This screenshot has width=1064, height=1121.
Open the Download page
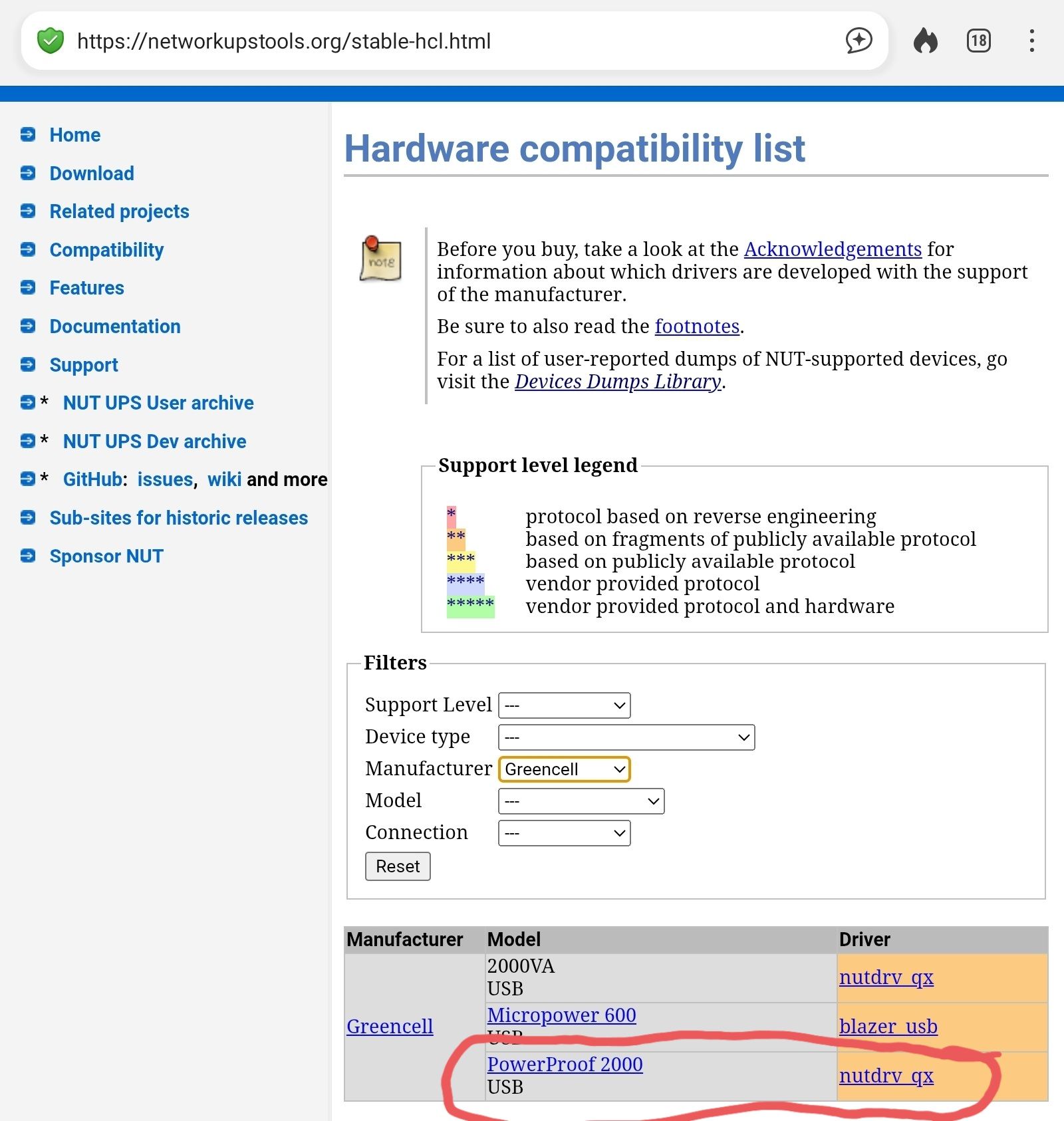click(92, 174)
